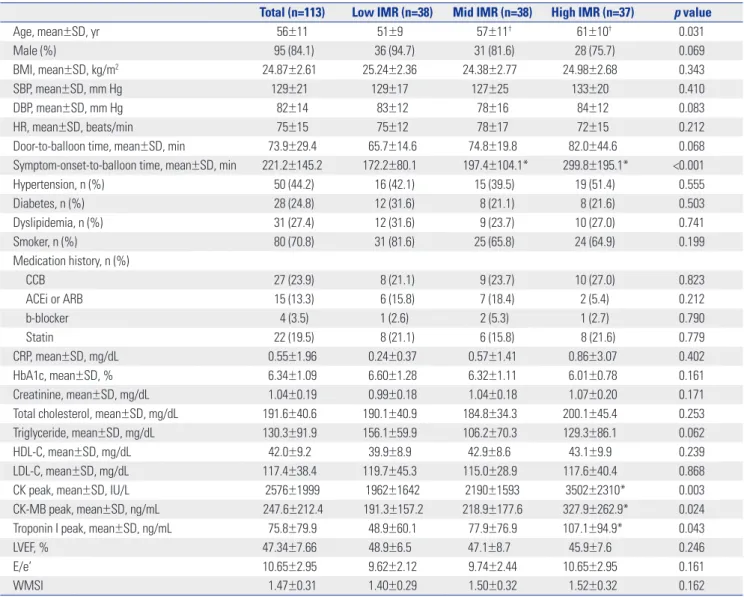The image size is (744, 597).
Task: Select the 'Age, mean±SD, yr' row label
Action: [x=56, y=32]
